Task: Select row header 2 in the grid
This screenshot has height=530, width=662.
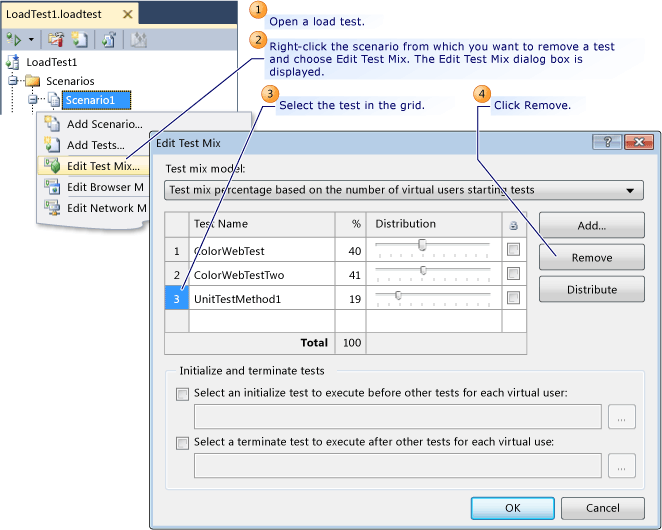Action: pyautogui.click(x=176, y=275)
